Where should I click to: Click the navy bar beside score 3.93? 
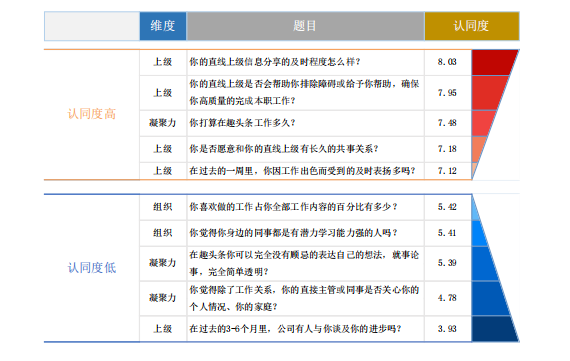494,329
